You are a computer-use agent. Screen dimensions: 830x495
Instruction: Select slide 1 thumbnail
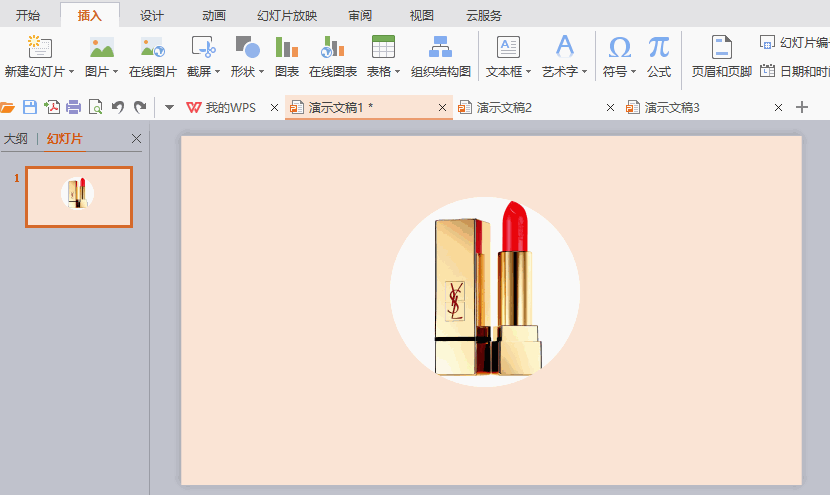[x=79, y=197]
